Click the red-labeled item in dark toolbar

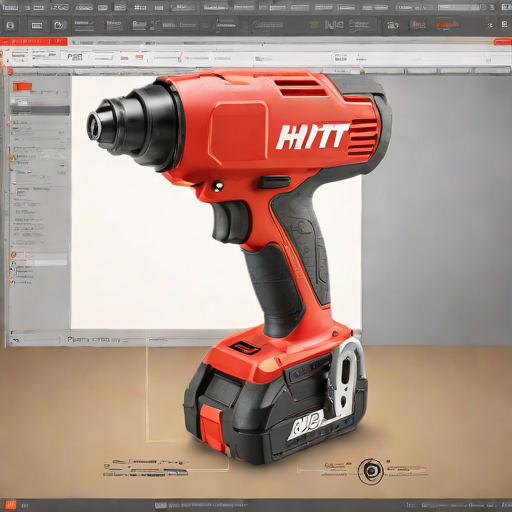pos(448,25)
